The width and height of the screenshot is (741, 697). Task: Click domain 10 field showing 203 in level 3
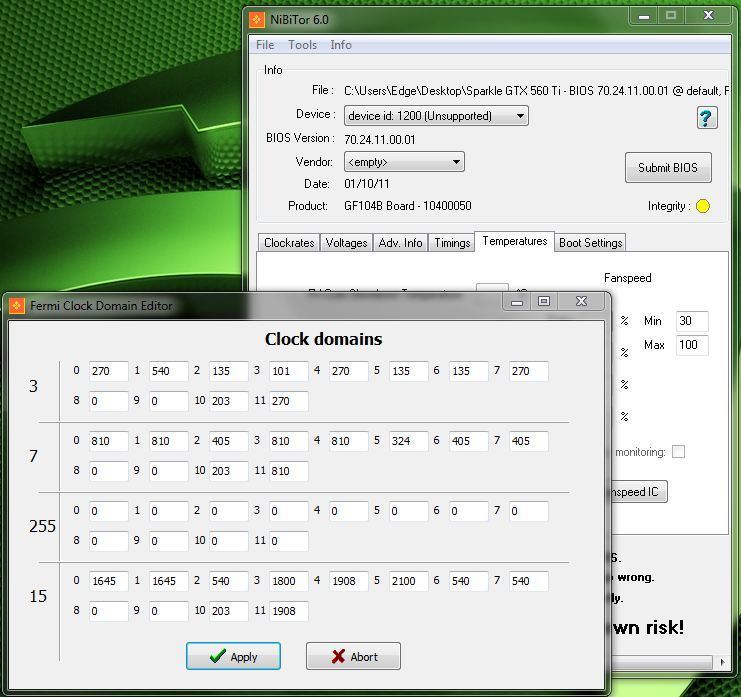pos(229,401)
